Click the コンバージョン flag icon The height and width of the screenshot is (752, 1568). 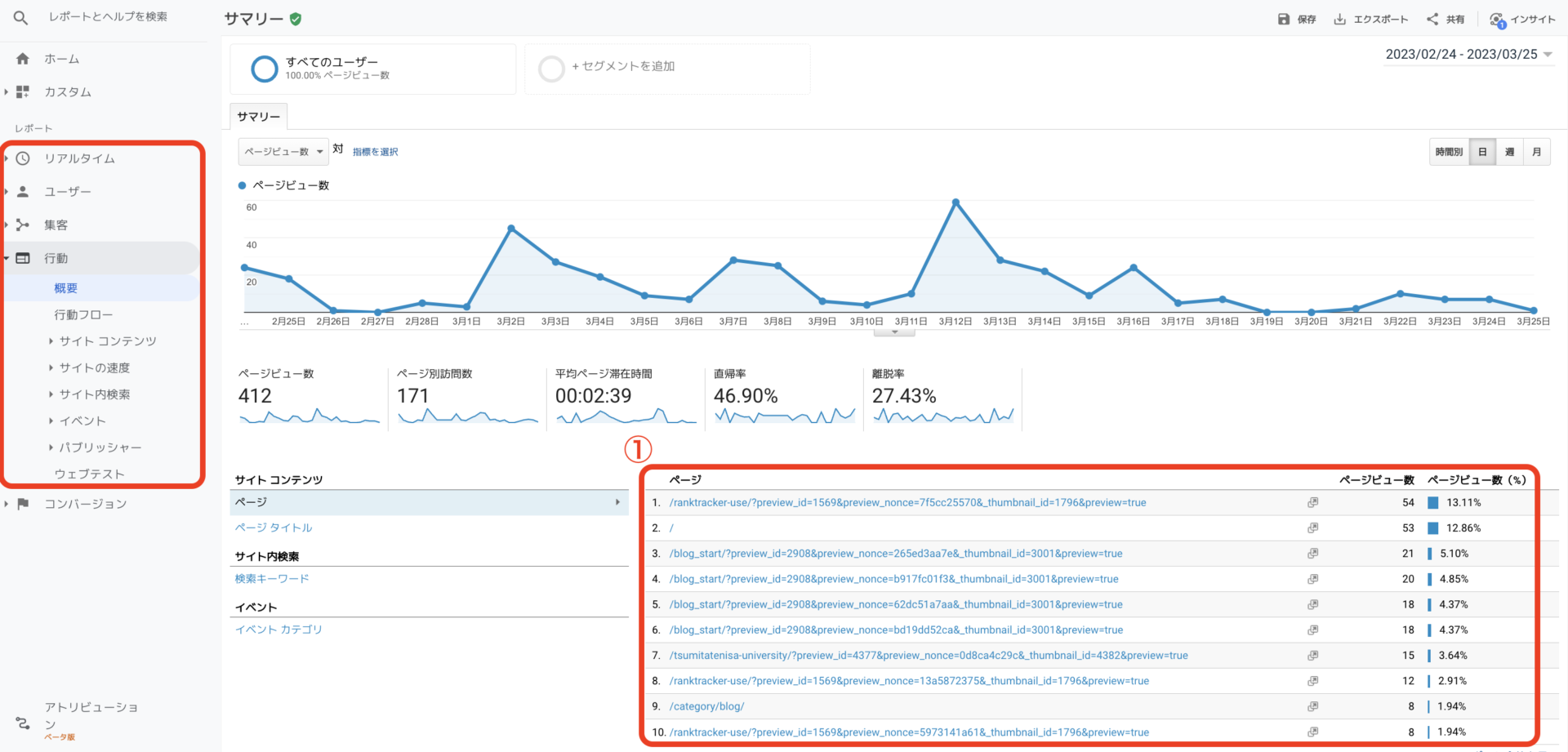[23, 504]
